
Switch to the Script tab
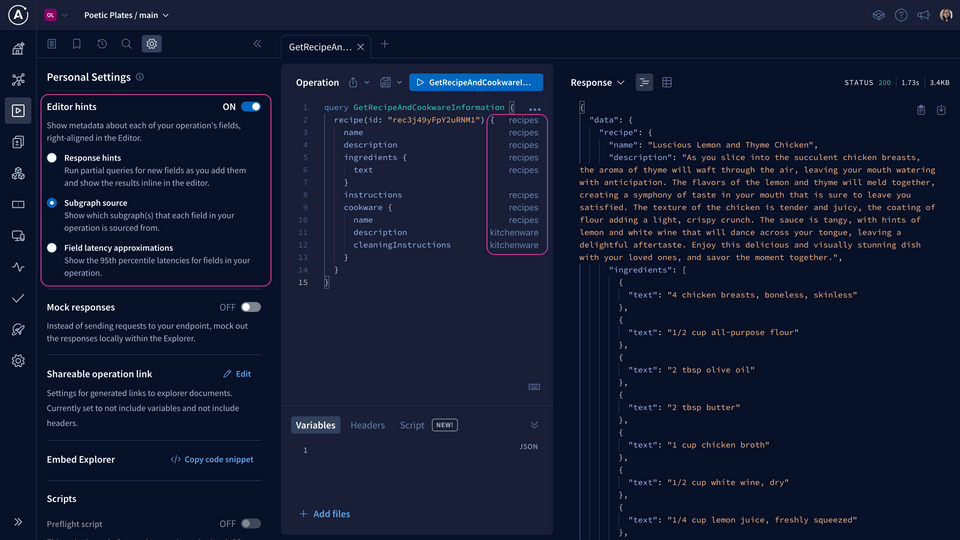[412, 425]
